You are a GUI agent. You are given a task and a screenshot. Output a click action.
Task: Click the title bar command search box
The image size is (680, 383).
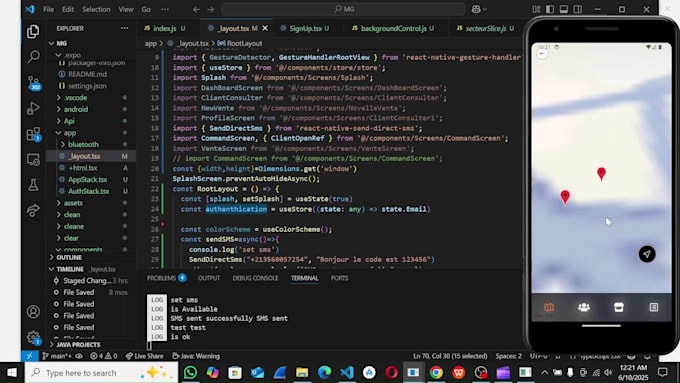coord(343,9)
